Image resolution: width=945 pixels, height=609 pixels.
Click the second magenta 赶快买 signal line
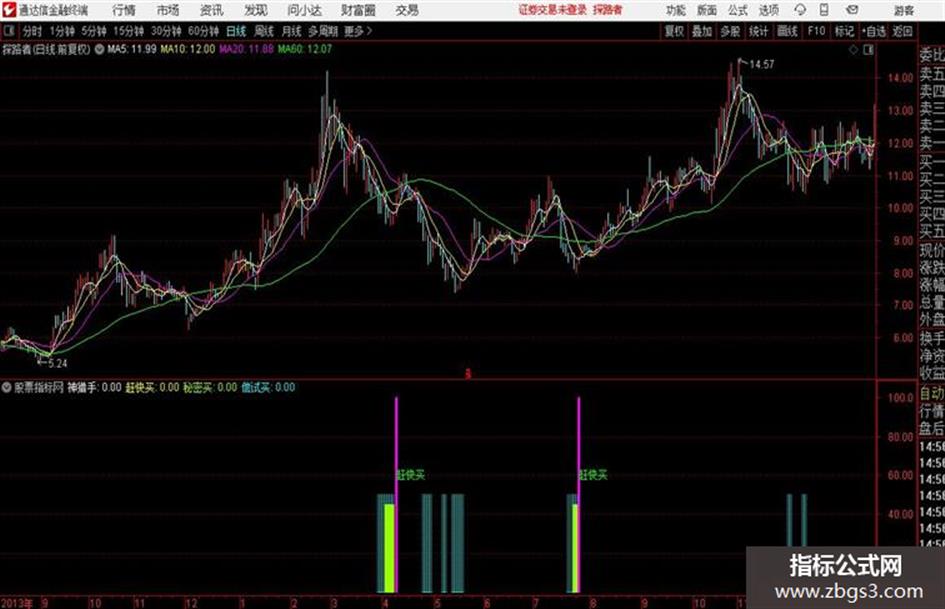pos(579,494)
